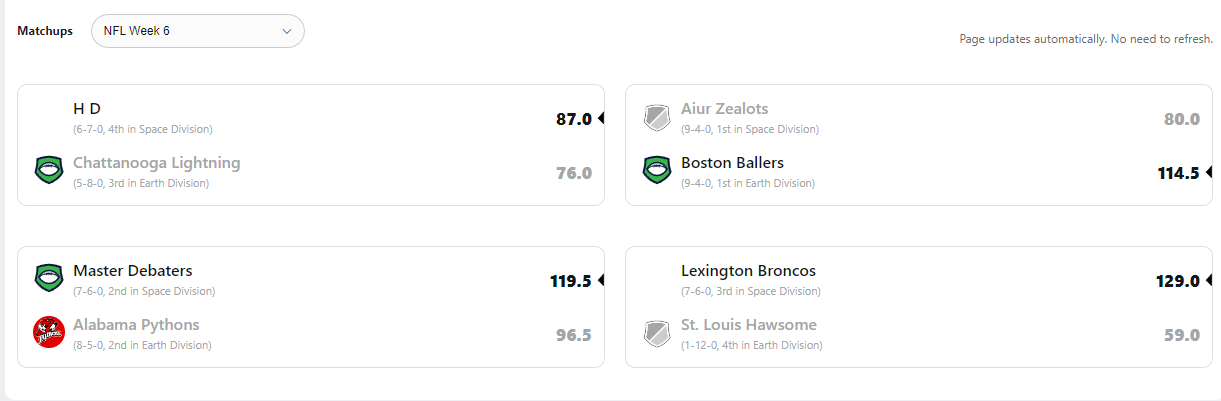Click the Aiur Zealots shield logo
The height and width of the screenshot is (401, 1221).
tap(657, 117)
